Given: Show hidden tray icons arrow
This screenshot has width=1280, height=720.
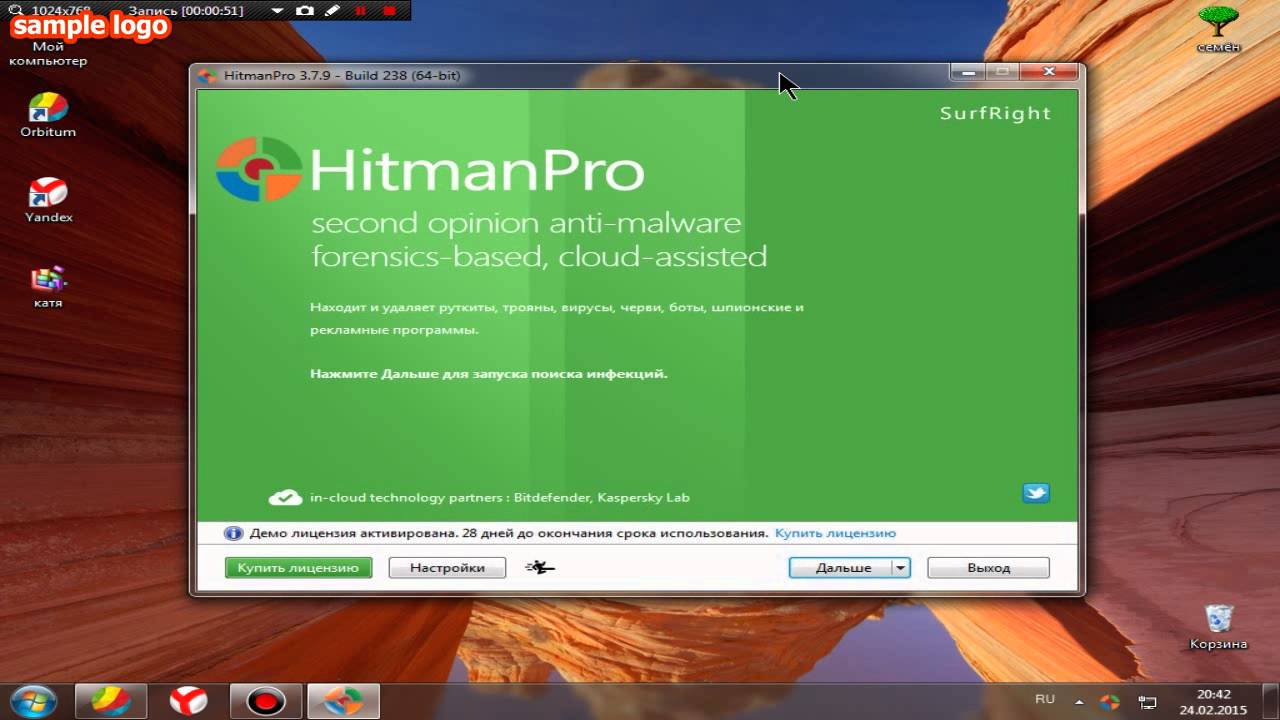Looking at the screenshot, I should pos(1080,702).
